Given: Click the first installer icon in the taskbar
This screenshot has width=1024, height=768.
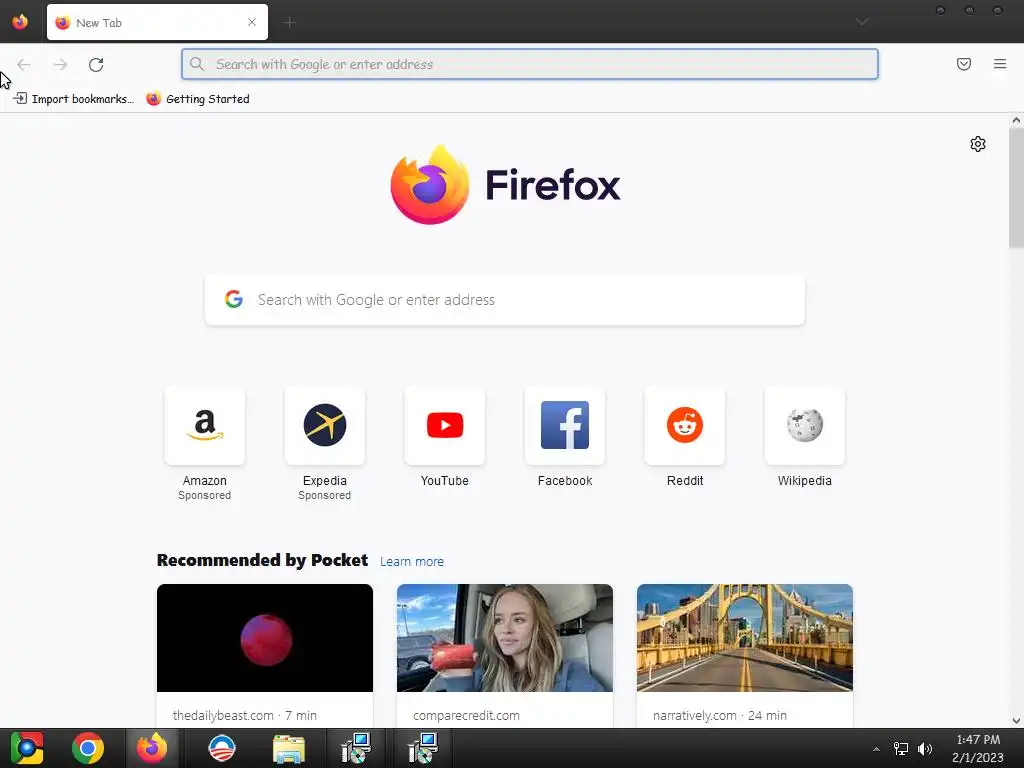Looking at the screenshot, I should click(357, 748).
